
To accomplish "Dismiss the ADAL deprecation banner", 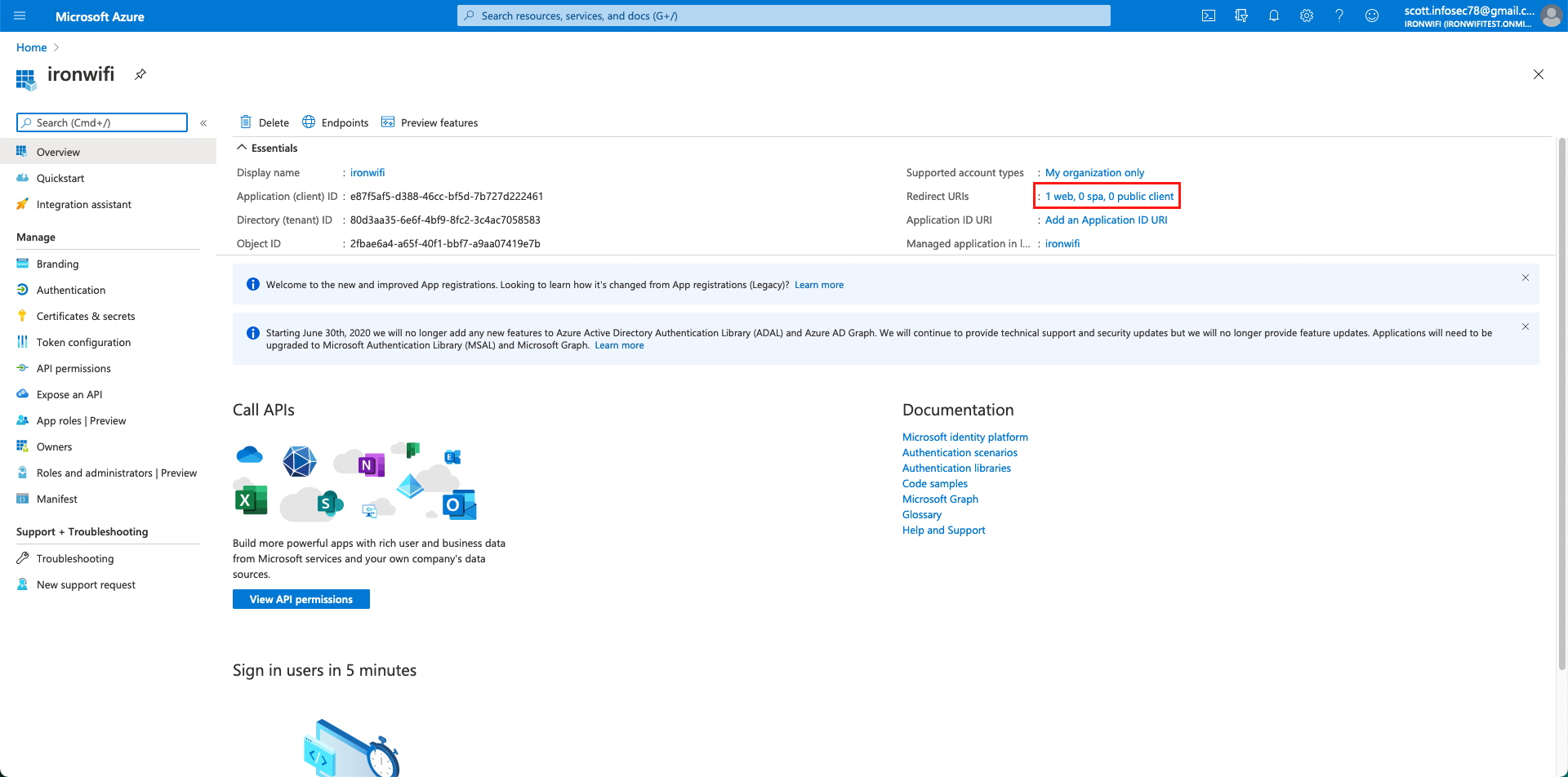I will [x=1525, y=326].
